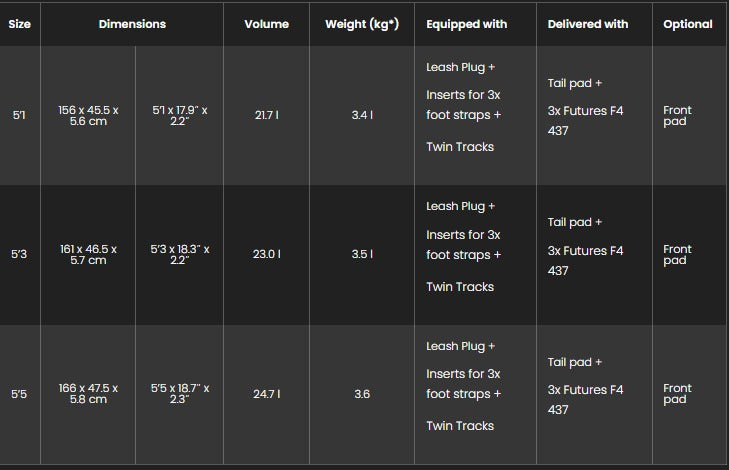Screen dimensions: 729x470
Task: Select the 21.7 l volume value
Action: coord(266,116)
